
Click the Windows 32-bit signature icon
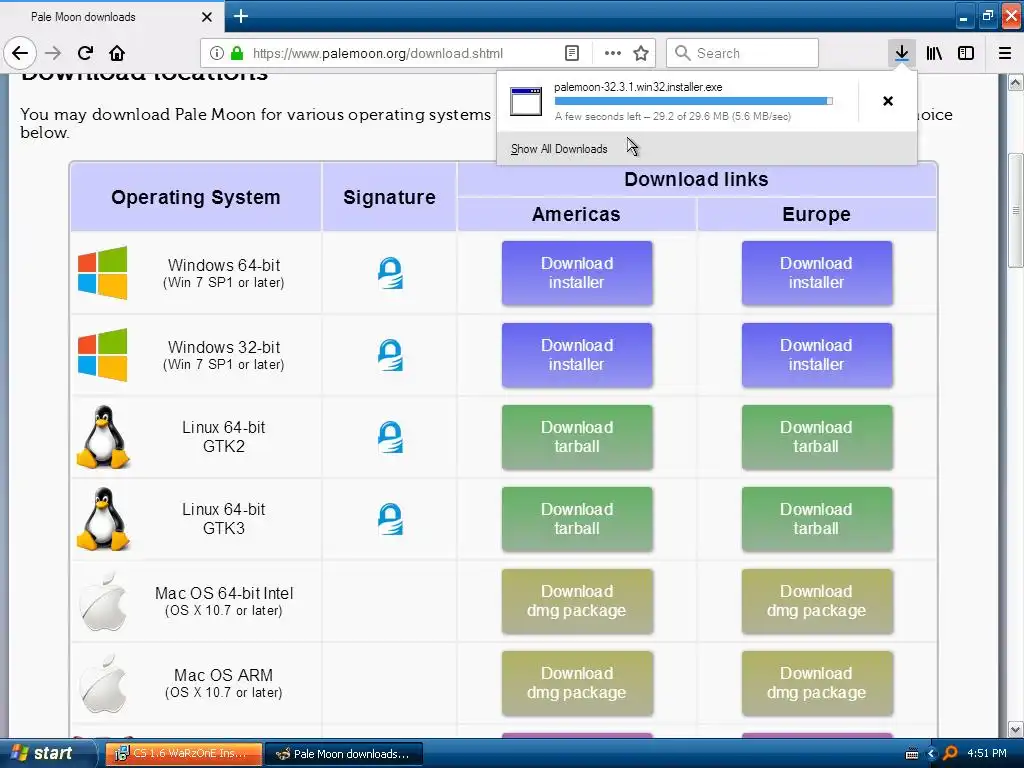pyautogui.click(x=391, y=355)
